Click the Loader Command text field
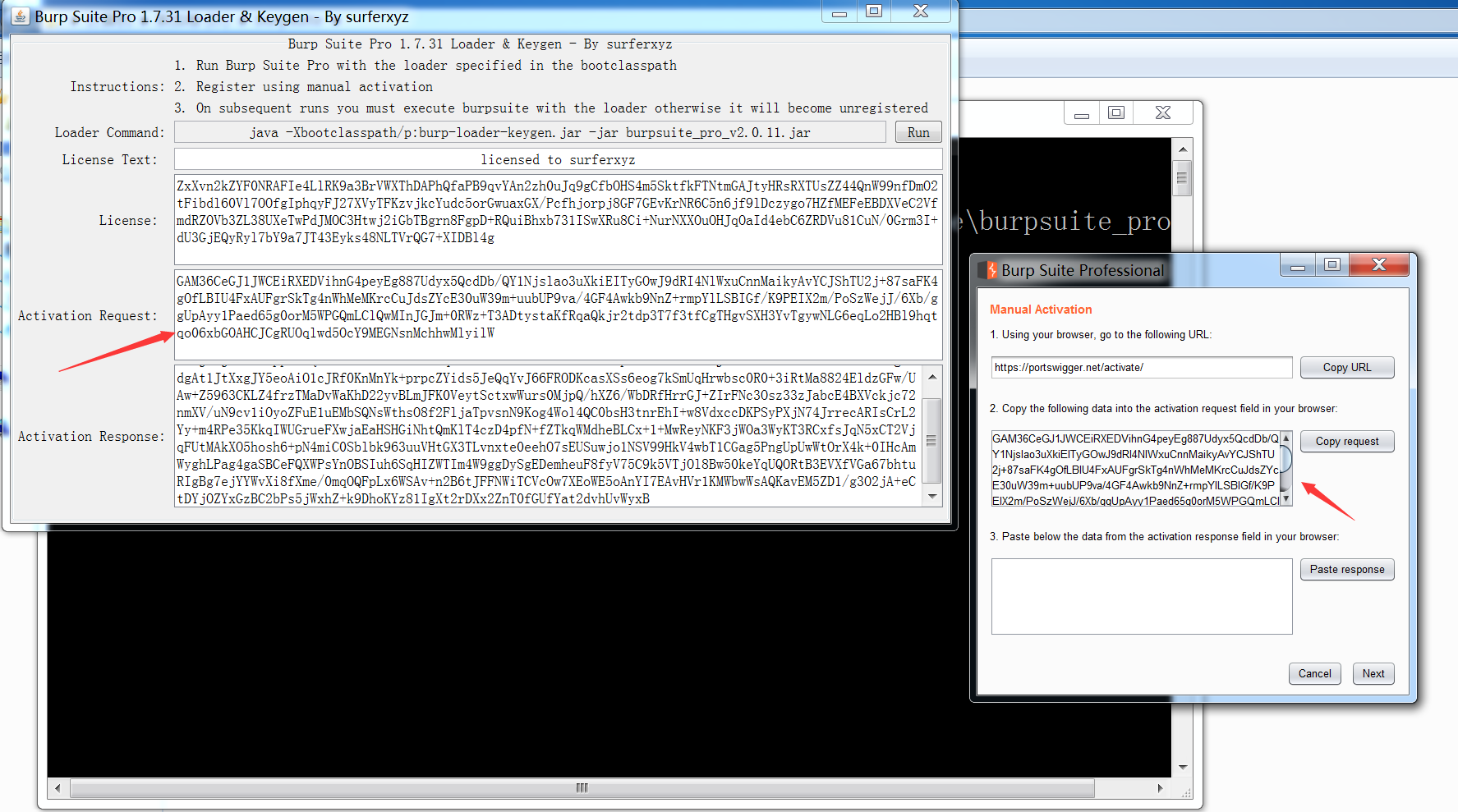Image resolution: width=1458 pixels, height=812 pixels. coord(530,132)
